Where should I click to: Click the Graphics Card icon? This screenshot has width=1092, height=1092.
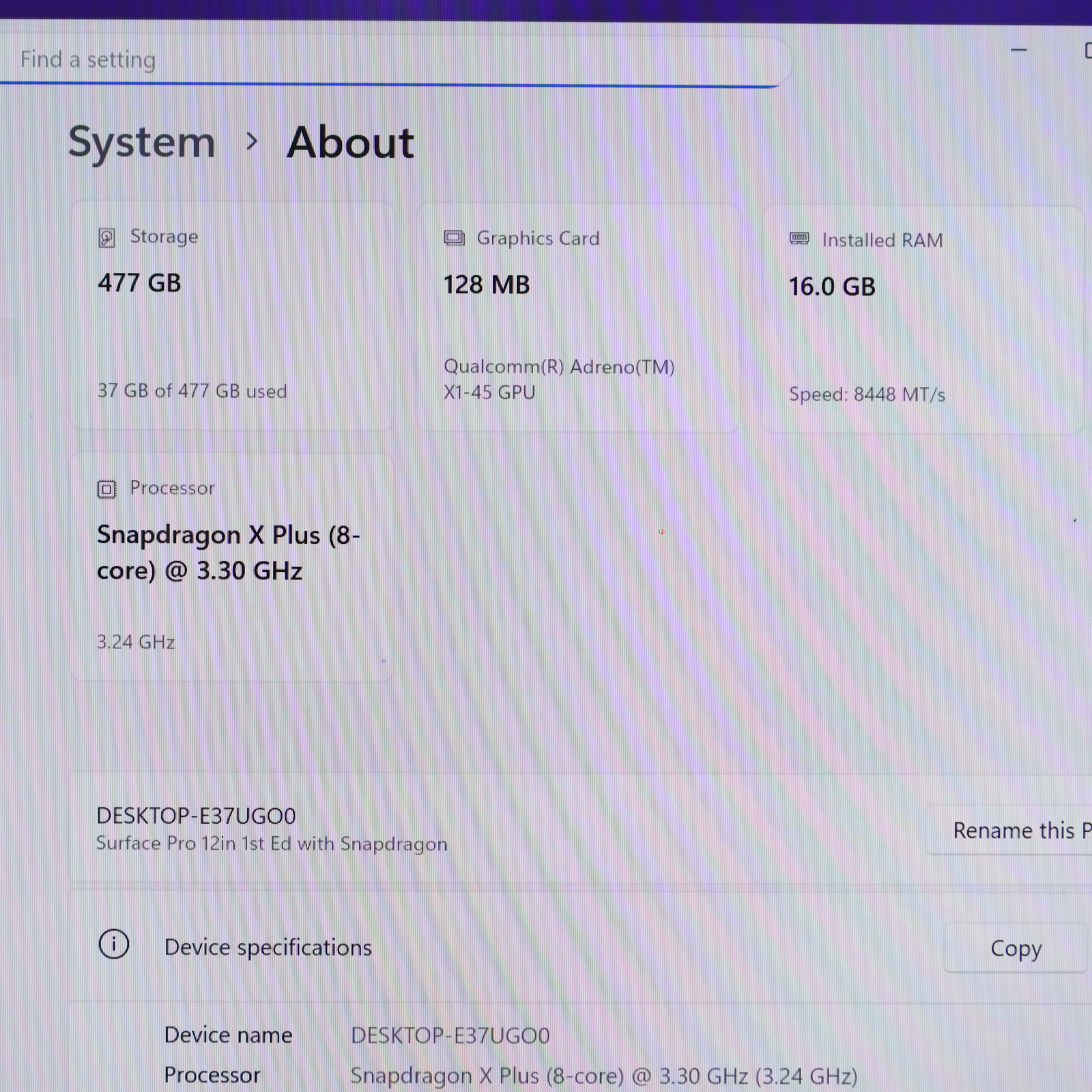(x=454, y=238)
